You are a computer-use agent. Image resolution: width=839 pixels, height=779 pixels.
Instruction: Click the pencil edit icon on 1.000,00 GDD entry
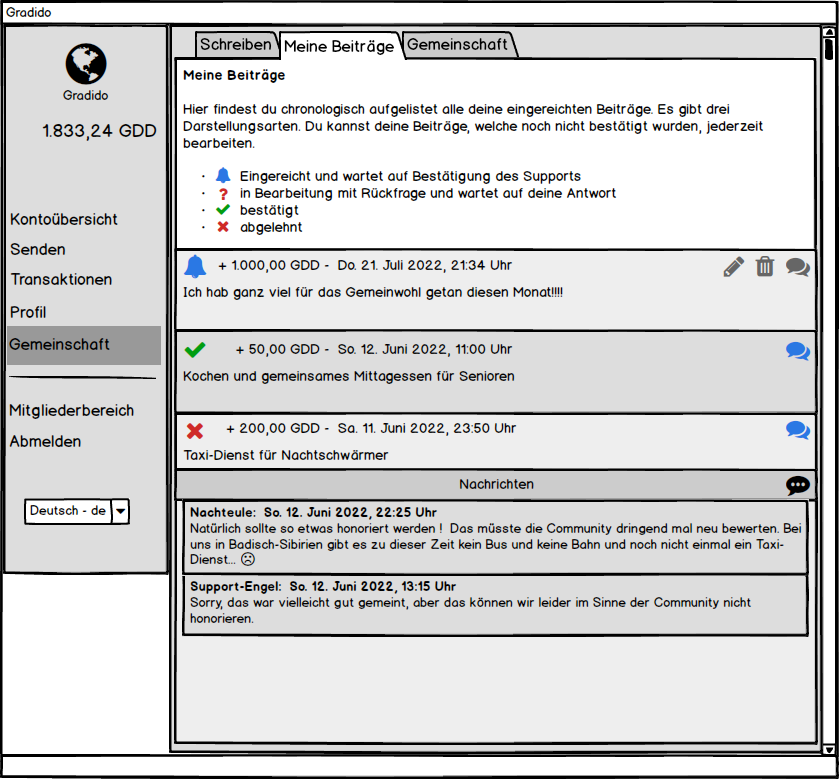734,267
